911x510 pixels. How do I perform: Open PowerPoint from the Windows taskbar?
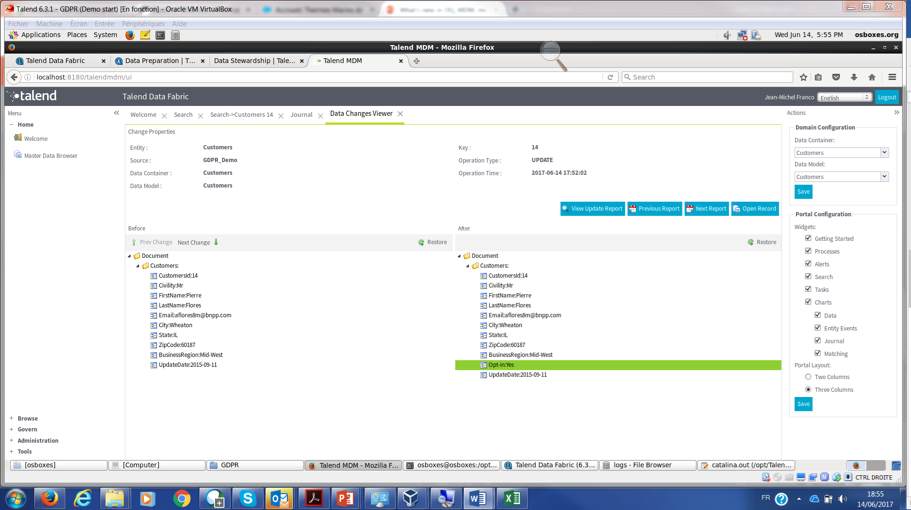tap(346, 498)
